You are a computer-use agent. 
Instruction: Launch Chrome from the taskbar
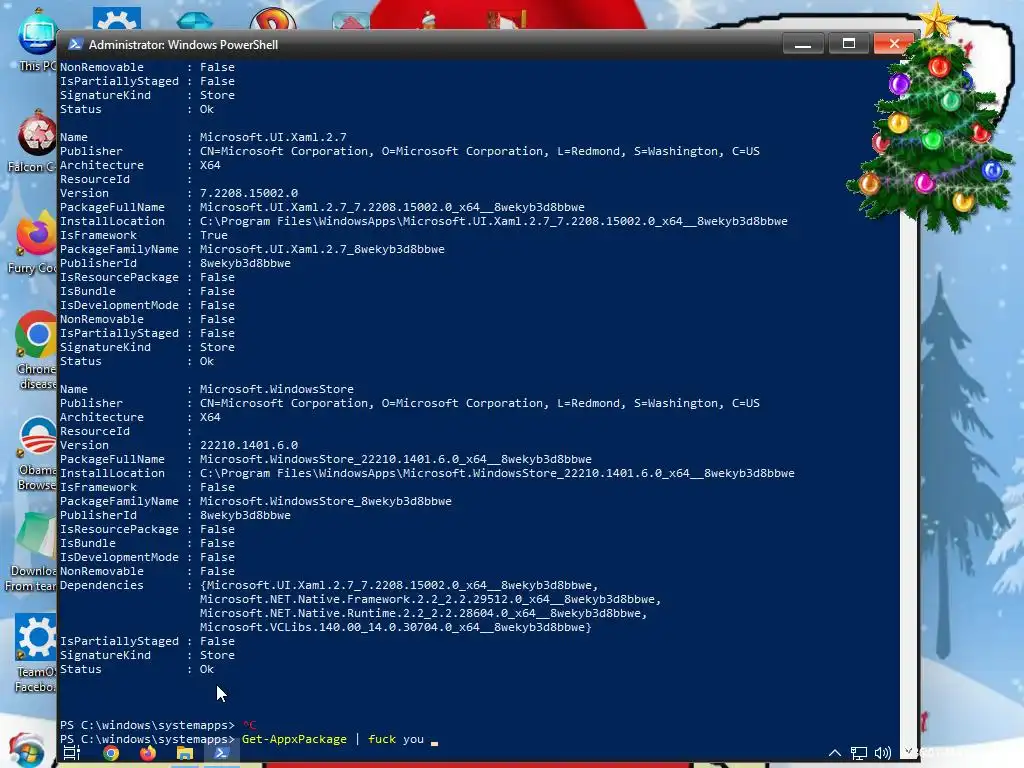[111, 753]
